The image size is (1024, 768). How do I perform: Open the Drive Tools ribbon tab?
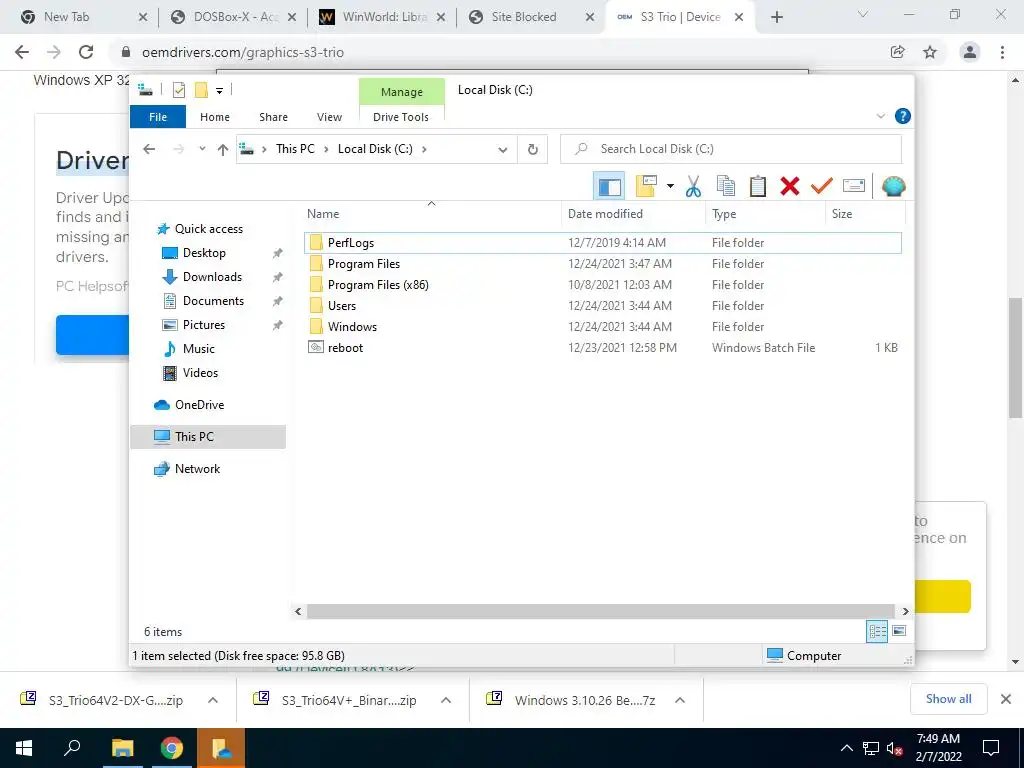click(x=401, y=117)
